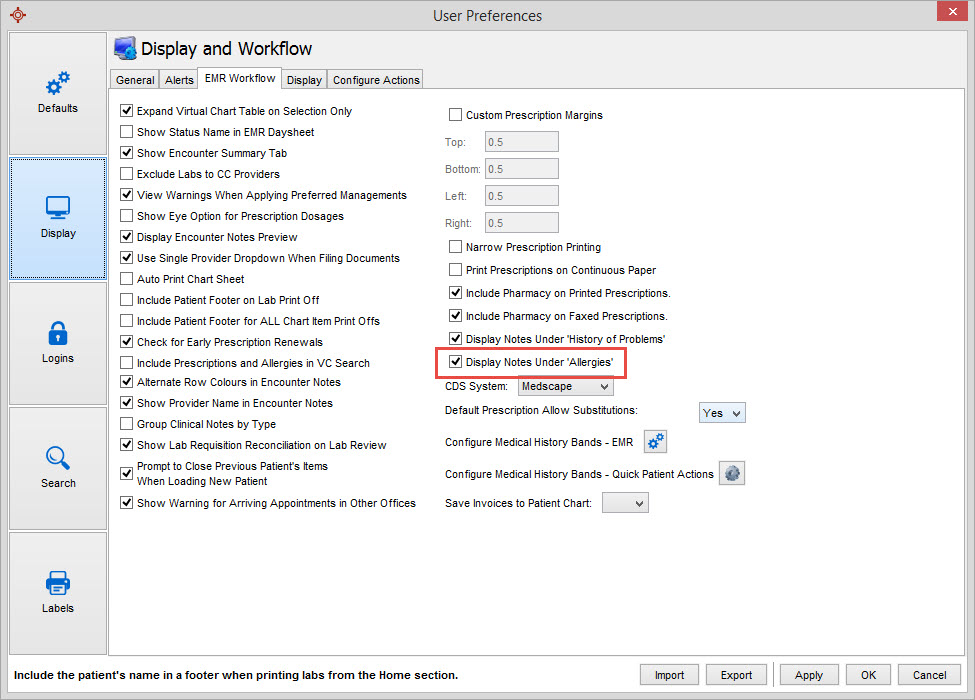
Task: Select the Display monitor icon in sidebar
Action: click(58, 217)
